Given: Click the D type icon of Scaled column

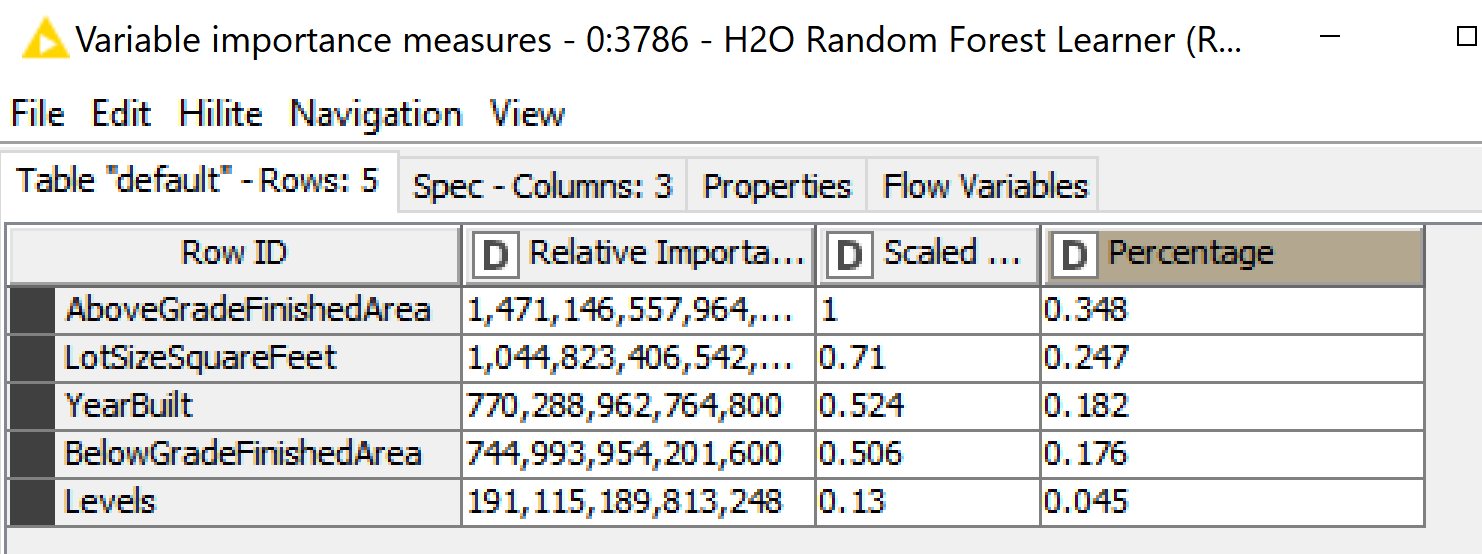Looking at the screenshot, I should tap(849, 256).
